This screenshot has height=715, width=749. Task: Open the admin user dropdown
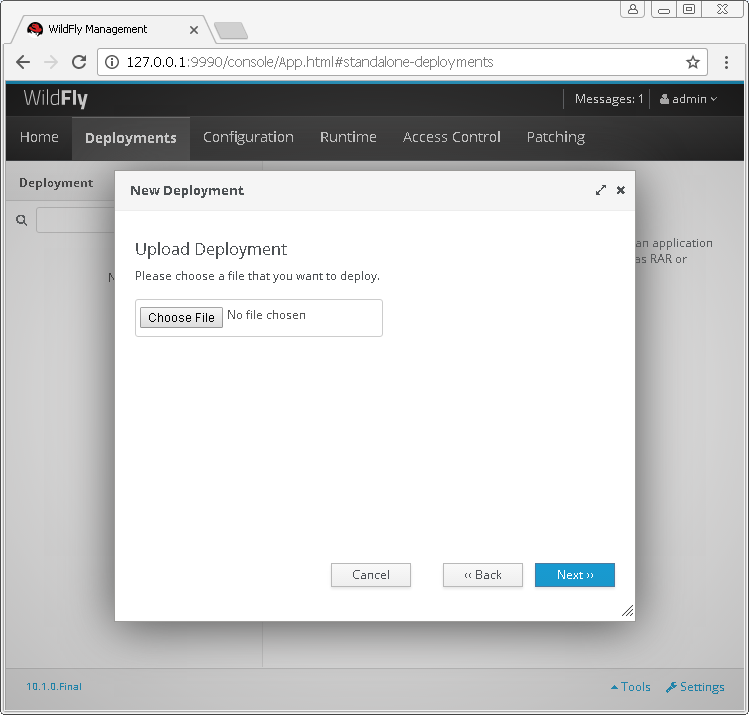pos(688,99)
